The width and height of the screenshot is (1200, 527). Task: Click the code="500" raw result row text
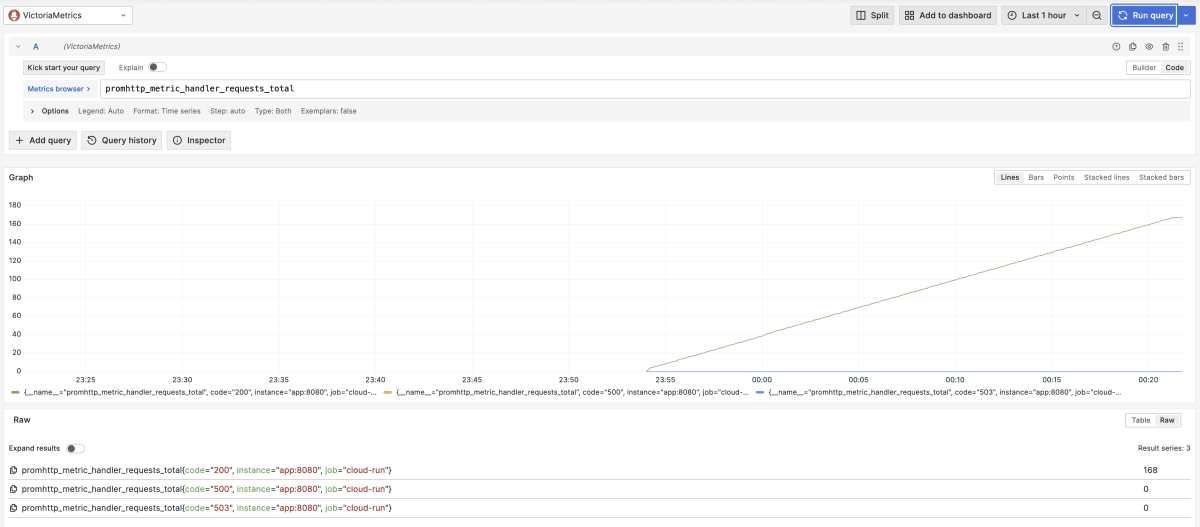click(207, 489)
